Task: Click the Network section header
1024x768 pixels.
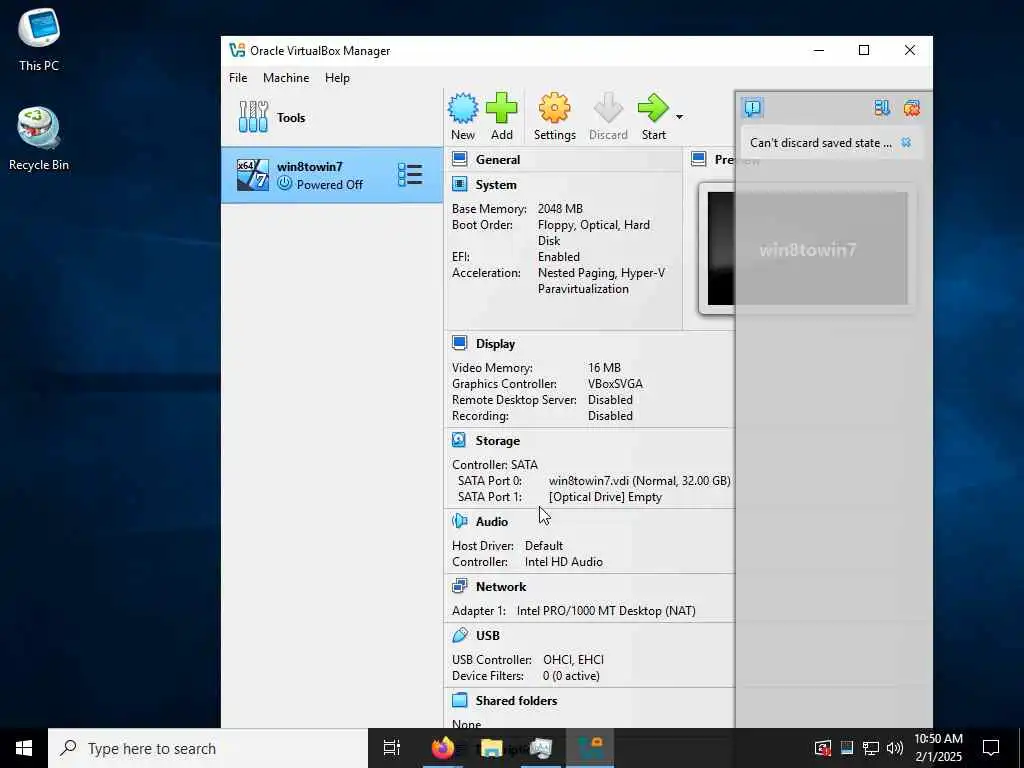Action: (501, 586)
